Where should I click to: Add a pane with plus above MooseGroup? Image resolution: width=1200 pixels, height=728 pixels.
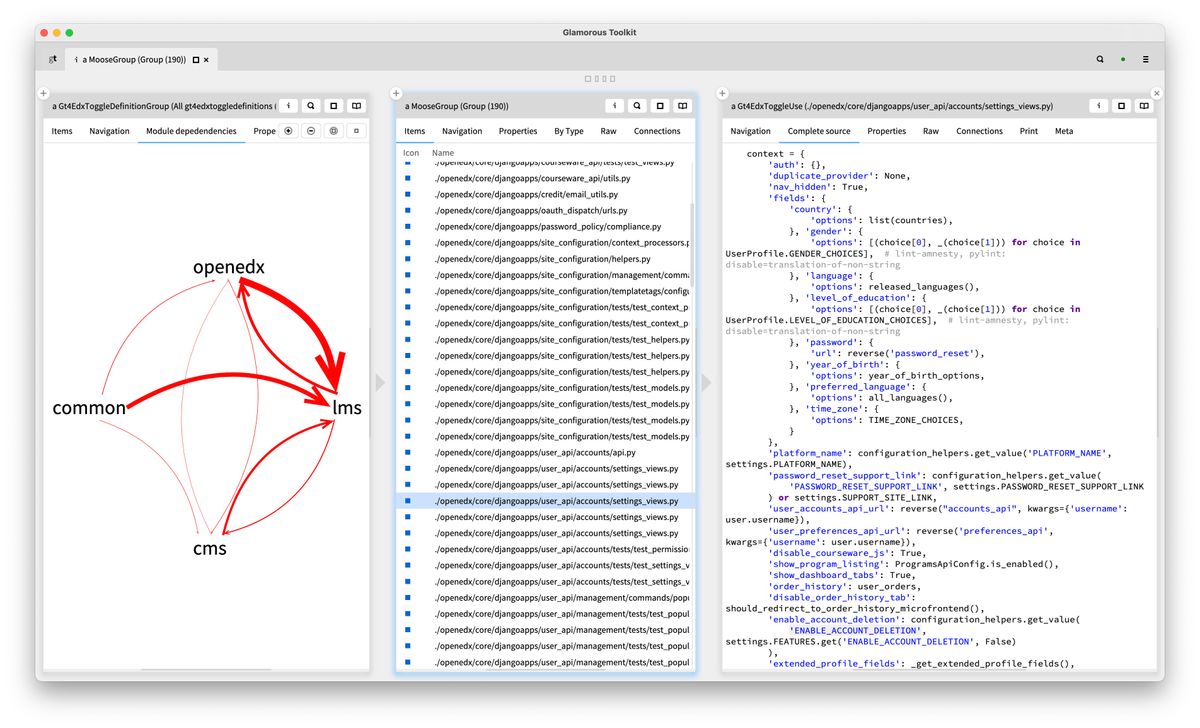(x=396, y=93)
